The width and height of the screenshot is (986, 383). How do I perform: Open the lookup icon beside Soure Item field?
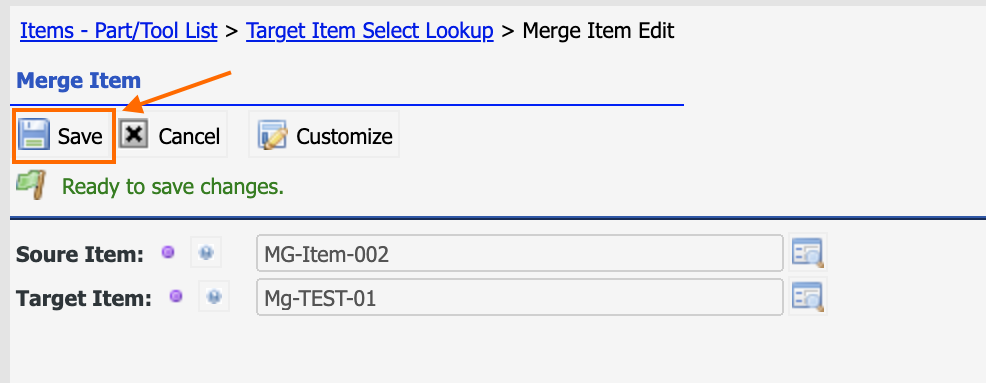click(x=807, y=253)
